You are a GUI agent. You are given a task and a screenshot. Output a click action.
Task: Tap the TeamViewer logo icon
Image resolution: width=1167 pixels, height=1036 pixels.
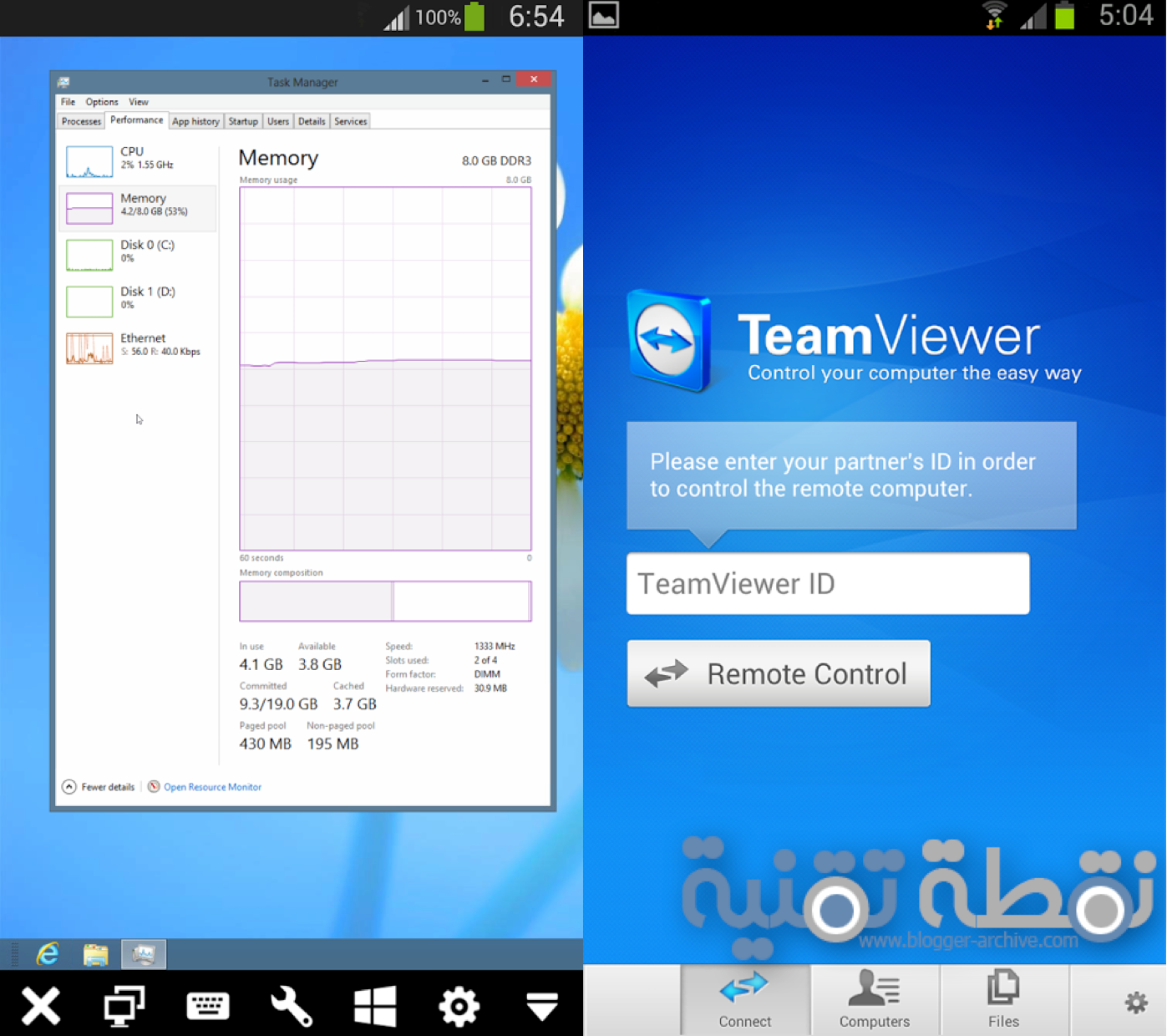669,340
